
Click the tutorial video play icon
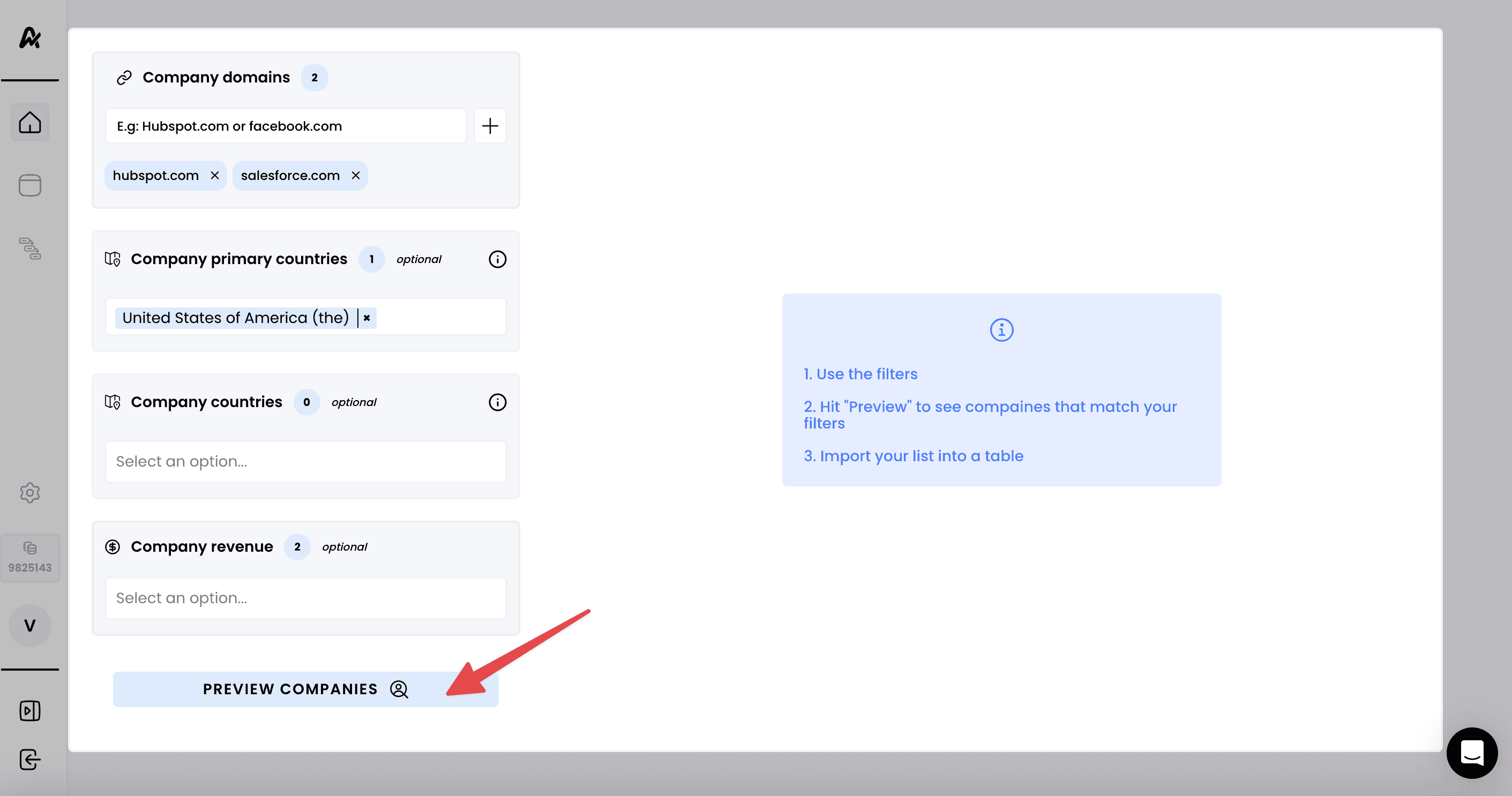pyautogui.click(x=30, y=711)
